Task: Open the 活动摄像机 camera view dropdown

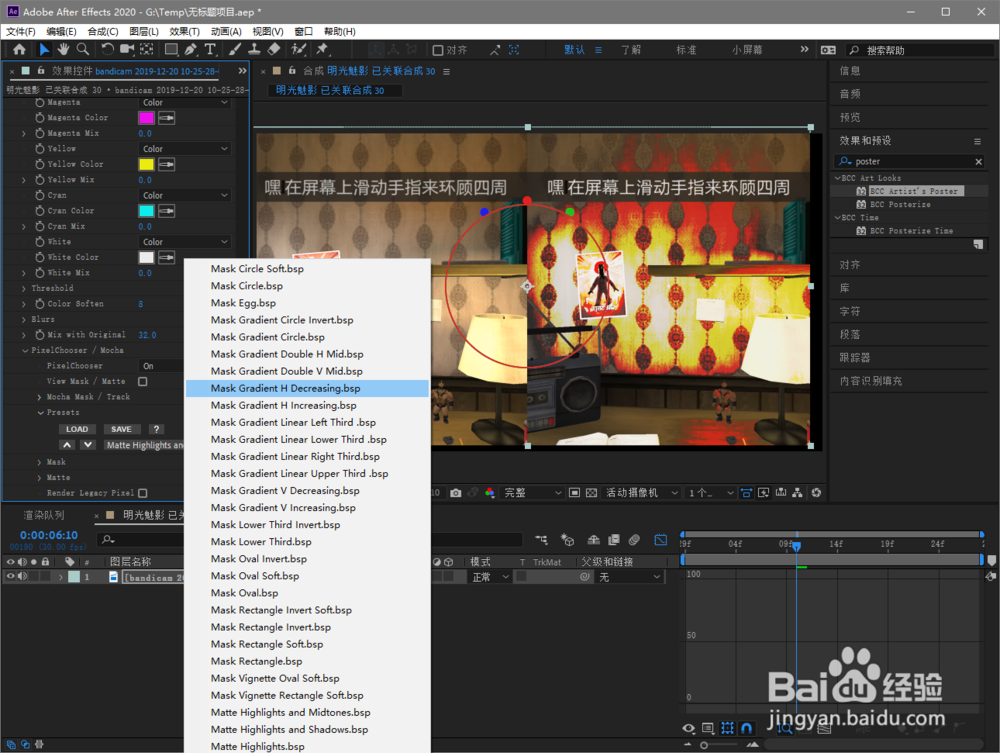Action: point(642,493)
